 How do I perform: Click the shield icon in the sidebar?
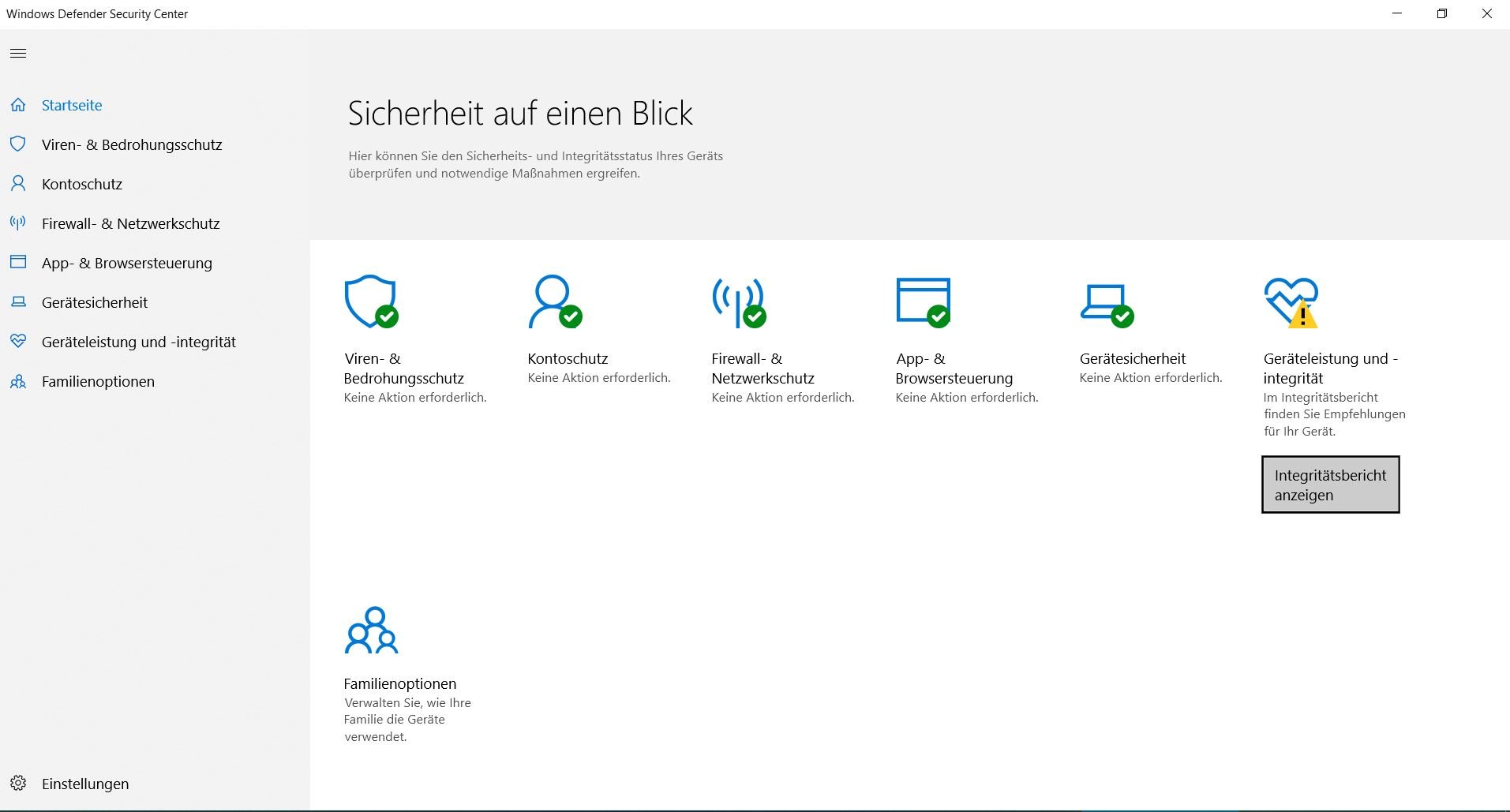click(x=18, y=144)
